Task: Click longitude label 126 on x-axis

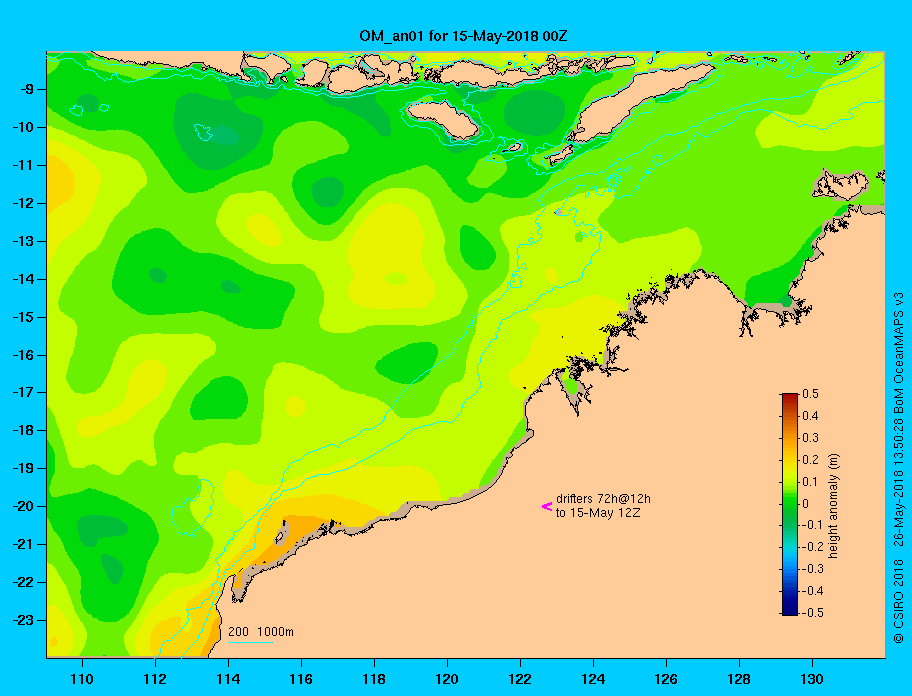Action: pyautogui.click(x=666, y=679)
